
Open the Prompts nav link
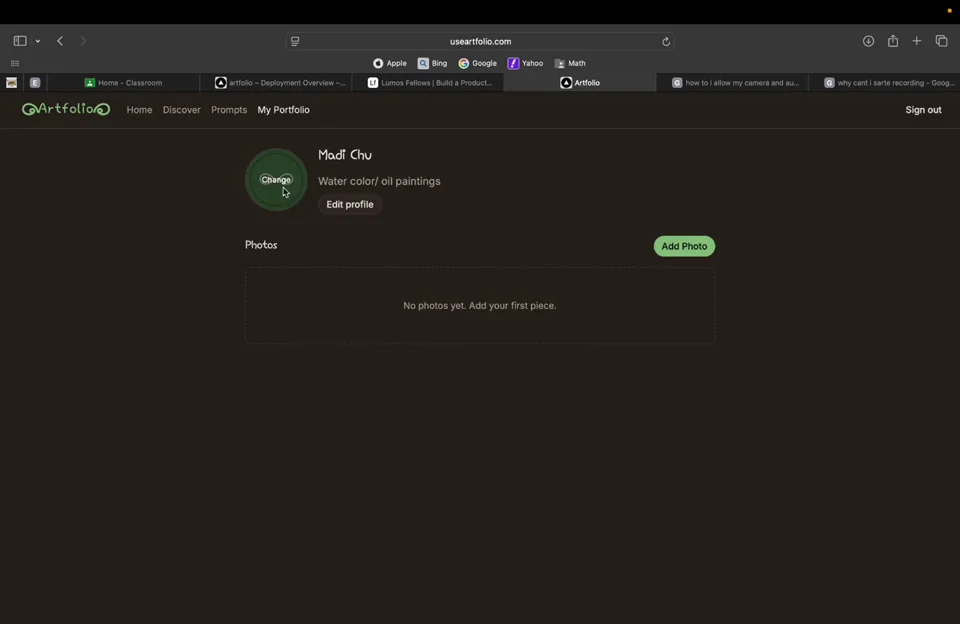tap(229, 110)
